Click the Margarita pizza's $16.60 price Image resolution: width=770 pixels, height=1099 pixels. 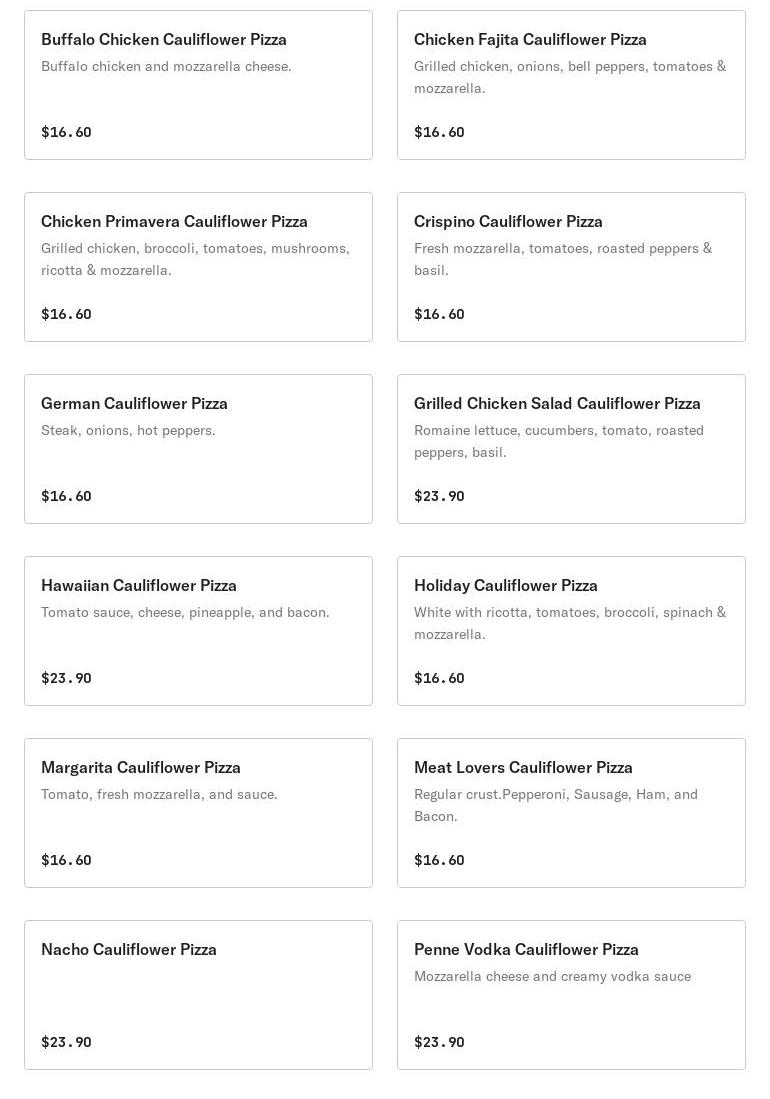(66, 860)
